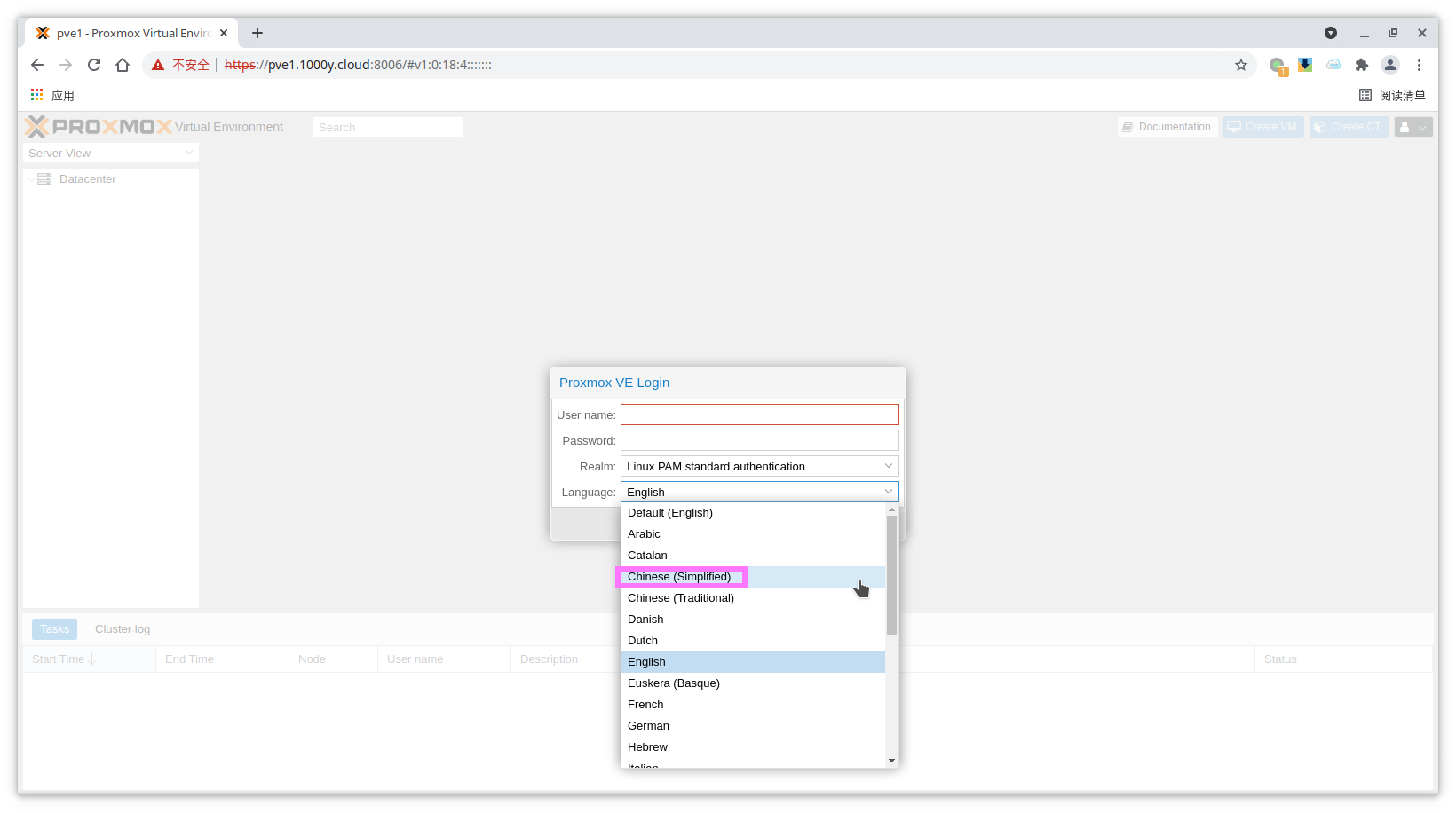
Task: Click the Chrome profile avatar icon
Action: [x=1390, y=65]
